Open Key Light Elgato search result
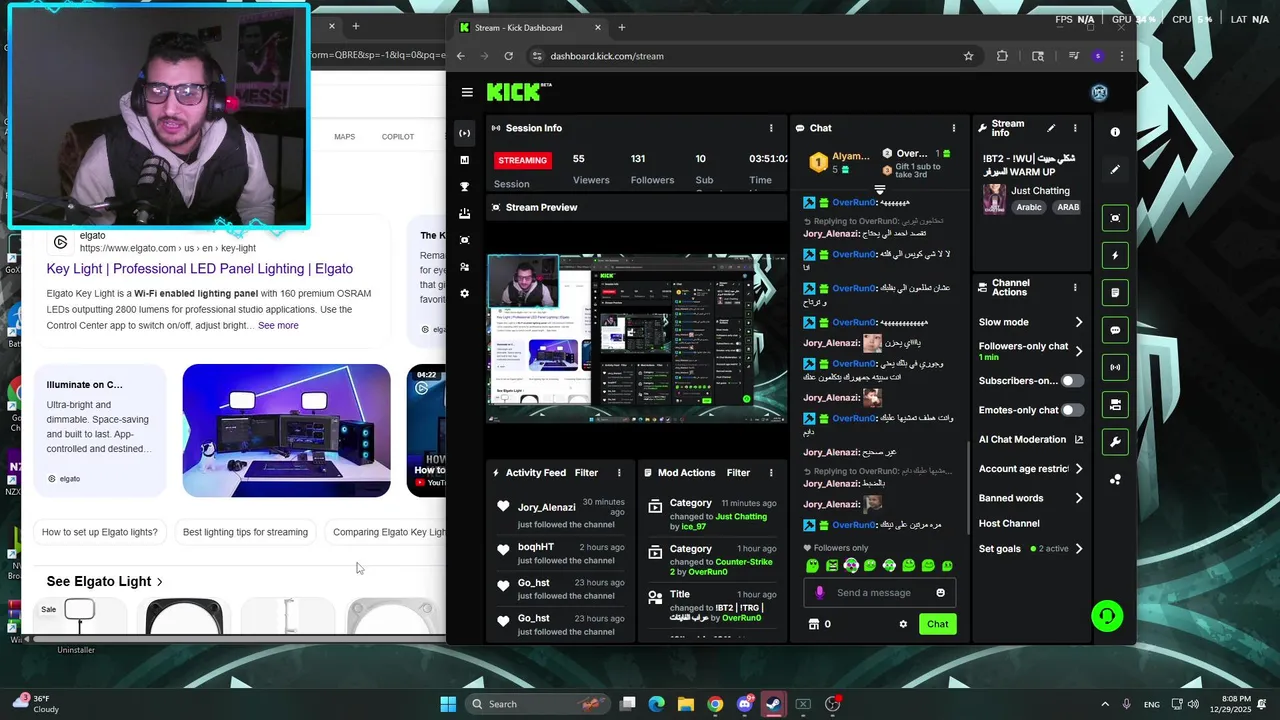This screenshot has height=720, width=1280. pos(199,269)
